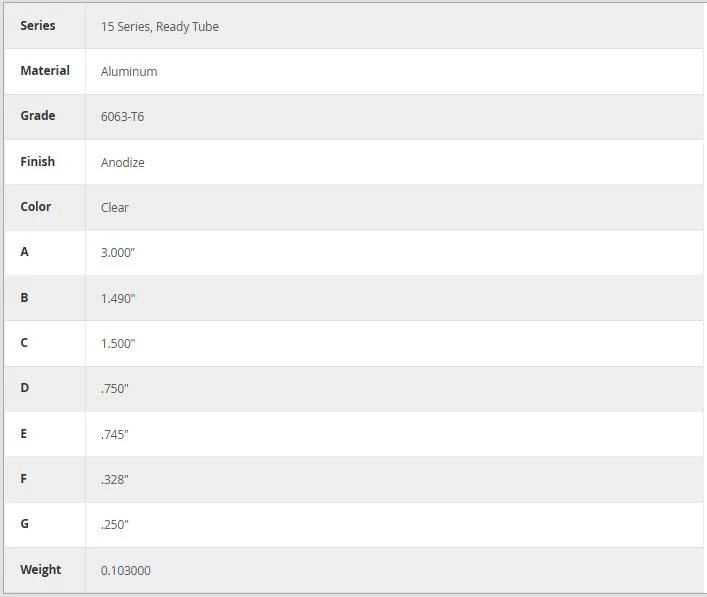Click the 0.103000 weight value

[x=126, y=570]
